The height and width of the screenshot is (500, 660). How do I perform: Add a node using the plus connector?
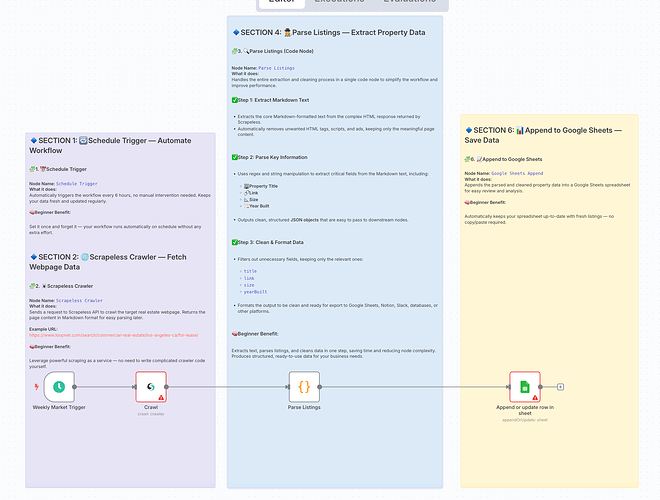pos(560,387)
